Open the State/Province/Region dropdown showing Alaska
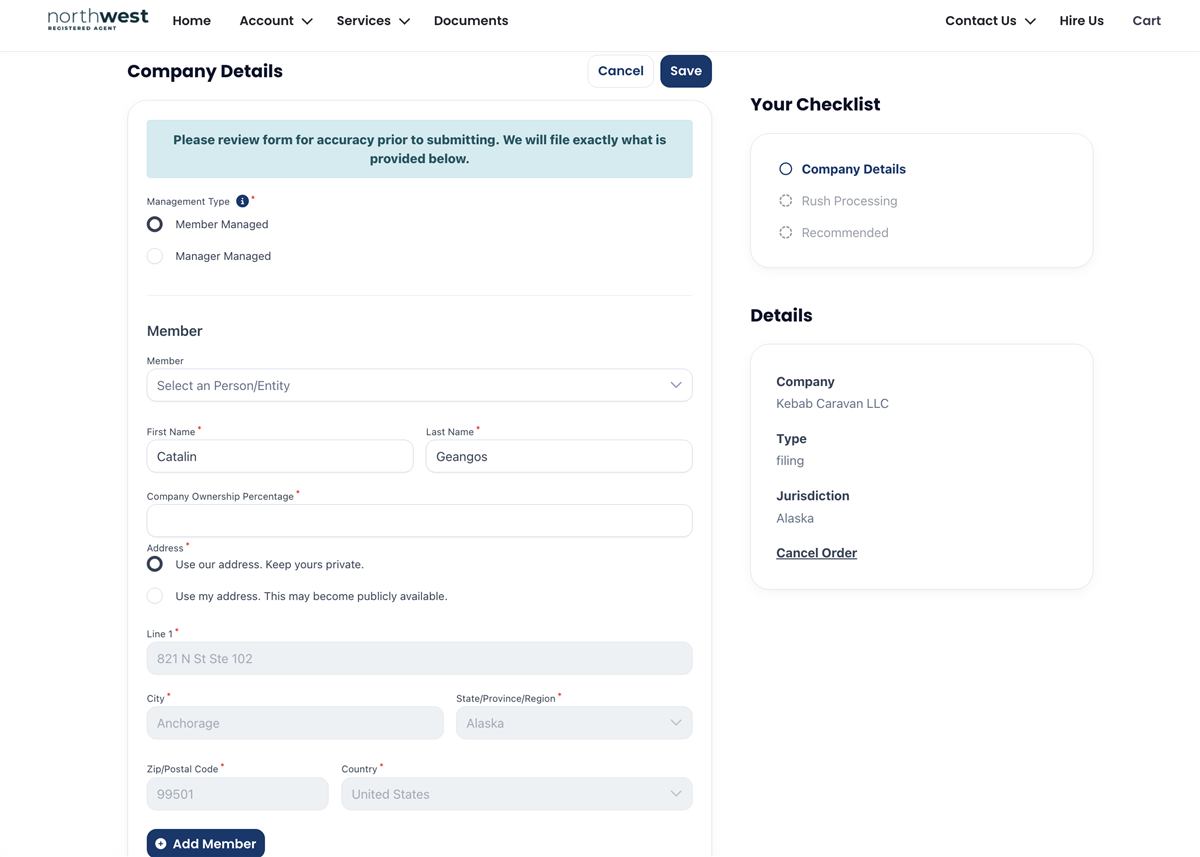1200x857 pixels. tap(574, 723)
